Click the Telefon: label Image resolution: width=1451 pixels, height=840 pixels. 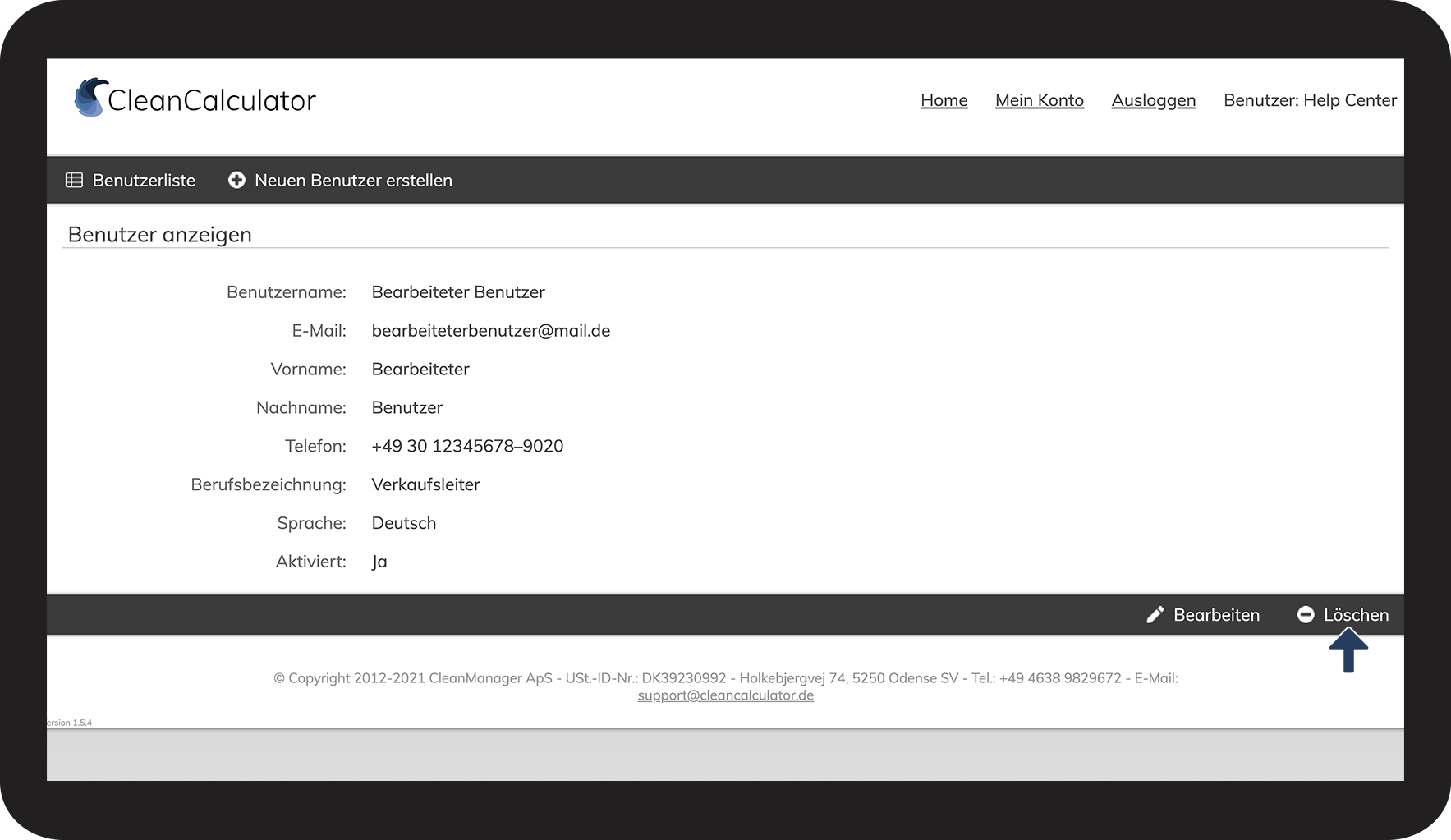click(315, 446)
